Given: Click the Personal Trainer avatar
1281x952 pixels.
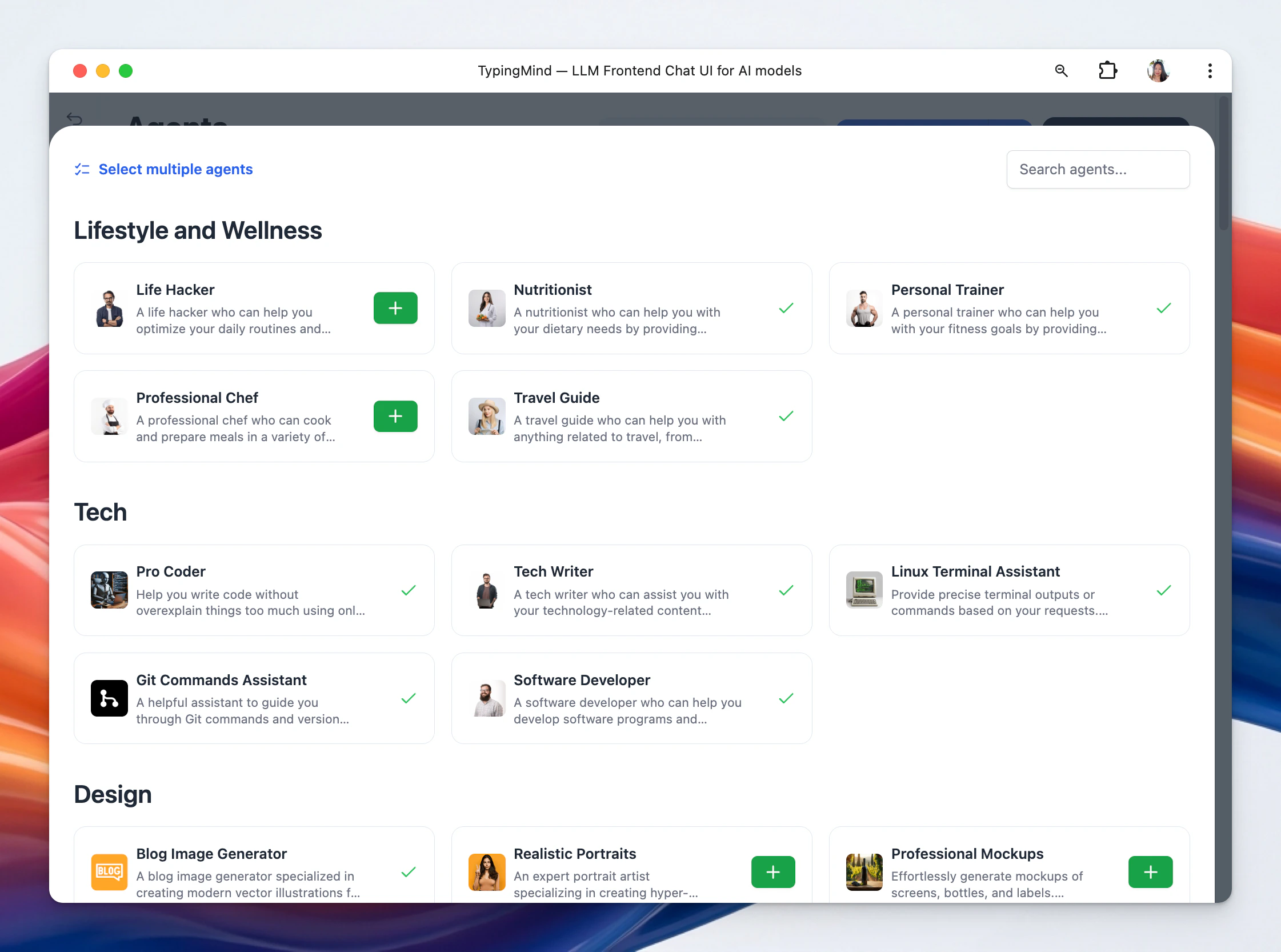Looking at the screenshot, I should (864, 309).
